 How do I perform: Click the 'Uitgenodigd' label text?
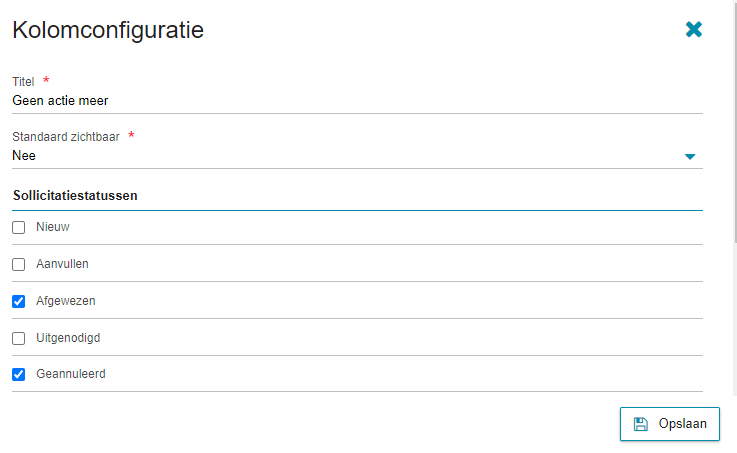click(68, 338)
